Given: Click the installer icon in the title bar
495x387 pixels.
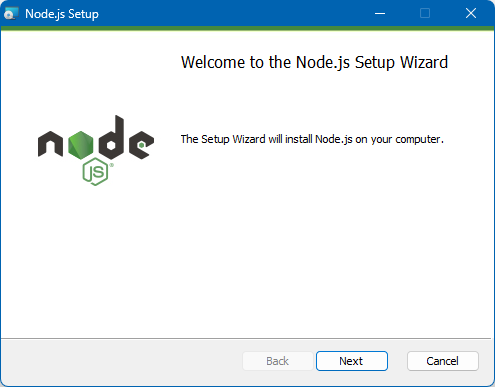Looking at the screenshot, I should coord(11,14).
